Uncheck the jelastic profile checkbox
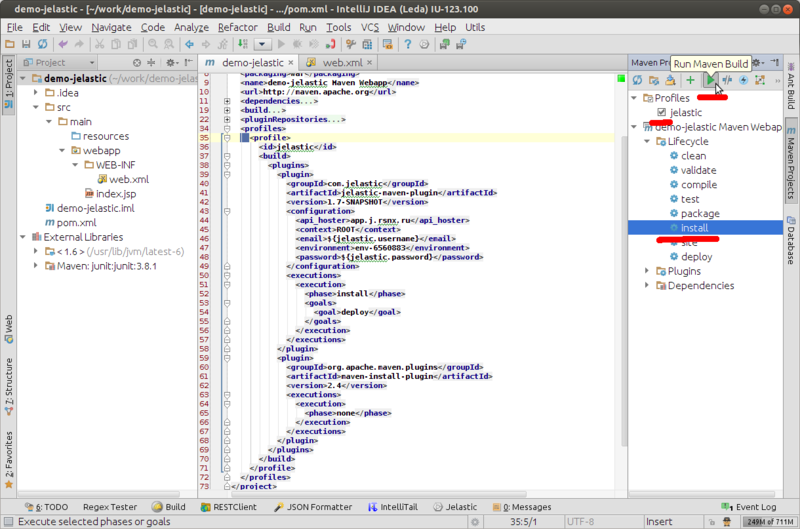 [x=662, y=113]
